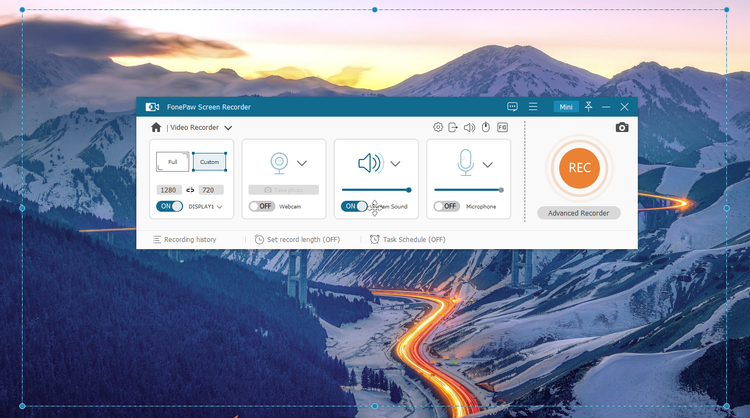Image resolution: width=750 pixels, height=418 pixels.
Task: Open Task Schedule (OFF)
Action: point(414,240)
